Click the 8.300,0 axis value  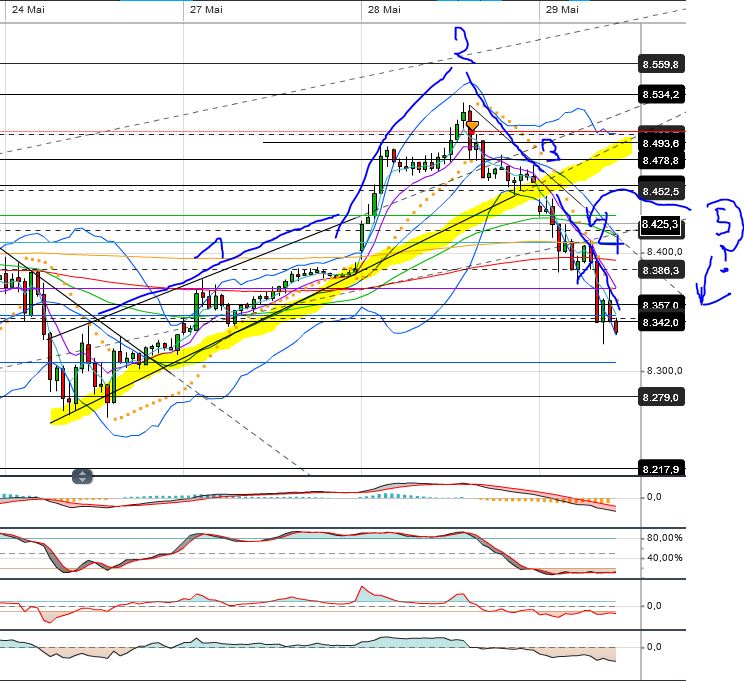[664, 371]
